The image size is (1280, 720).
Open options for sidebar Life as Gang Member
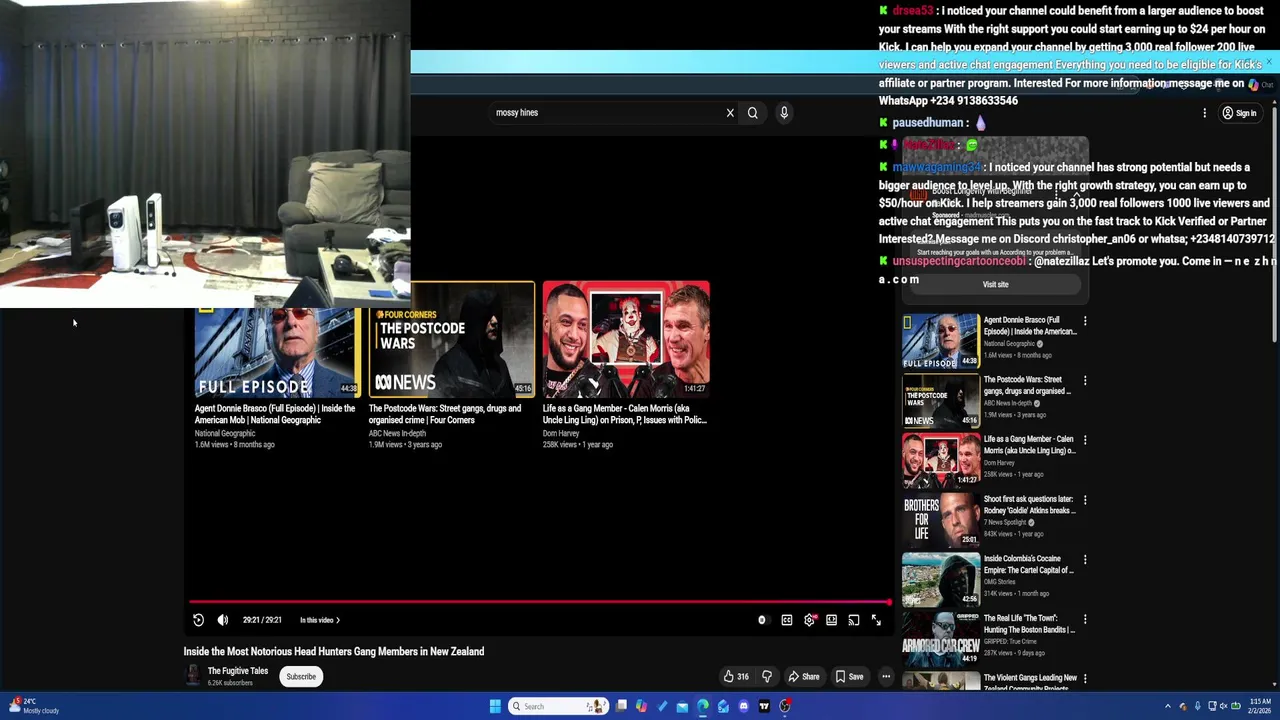1085,440
